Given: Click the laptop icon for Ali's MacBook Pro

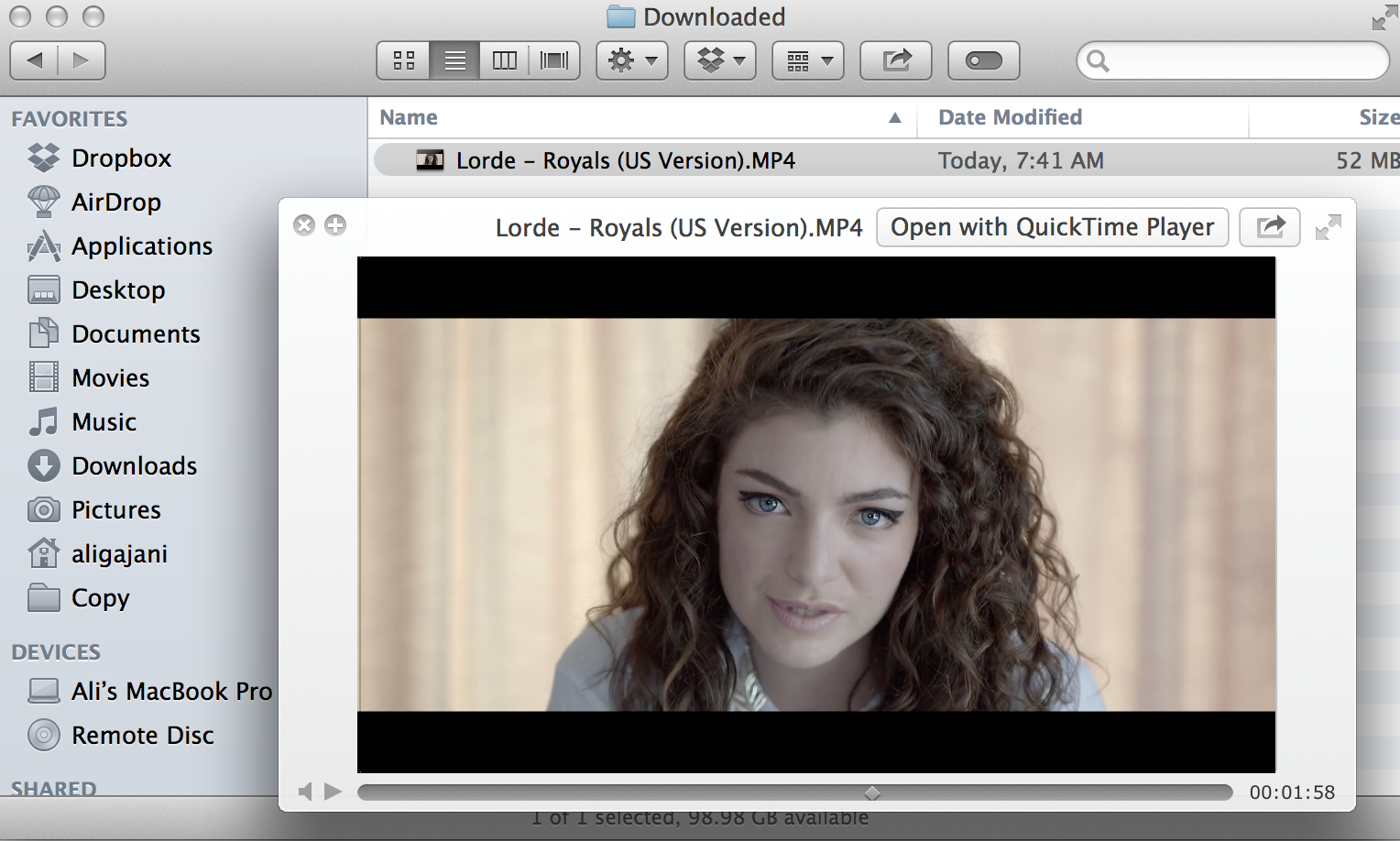Looking at the screenshot, I should 44,691.
